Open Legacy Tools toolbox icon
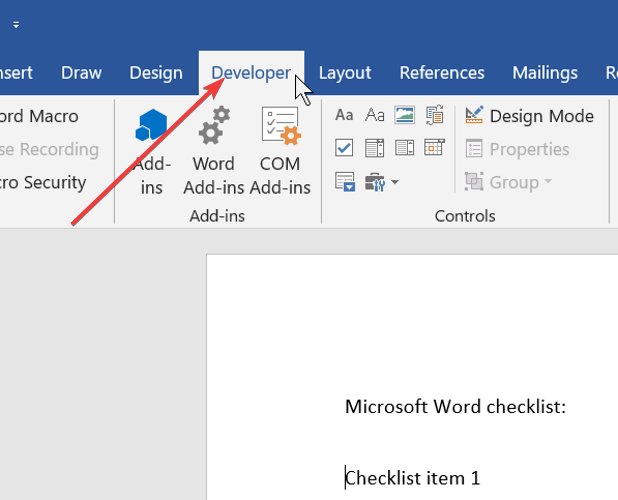This screenshot has width=618, height=500. pos(374,182)
